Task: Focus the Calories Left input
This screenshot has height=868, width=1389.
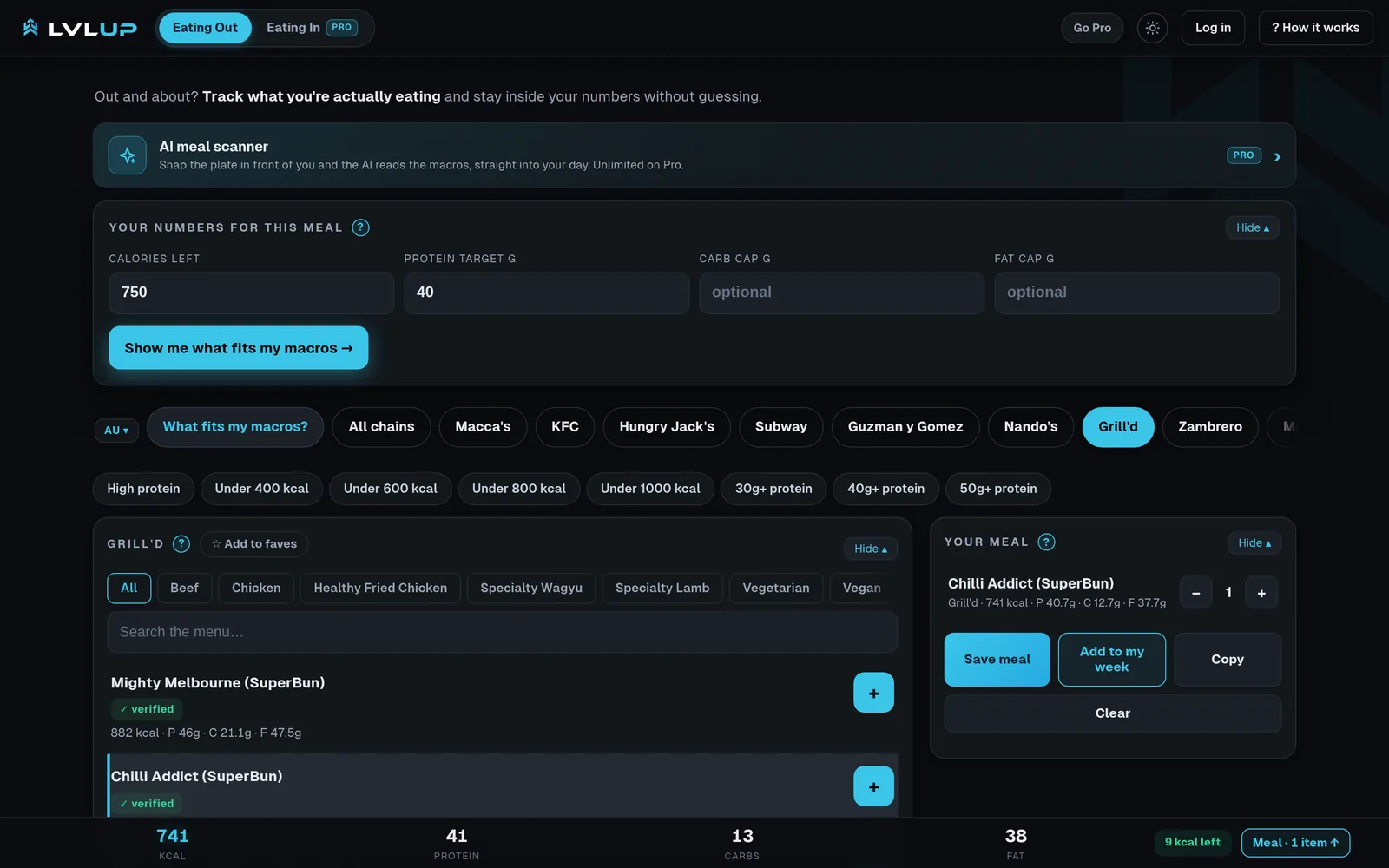Action: tap(252, 293)
